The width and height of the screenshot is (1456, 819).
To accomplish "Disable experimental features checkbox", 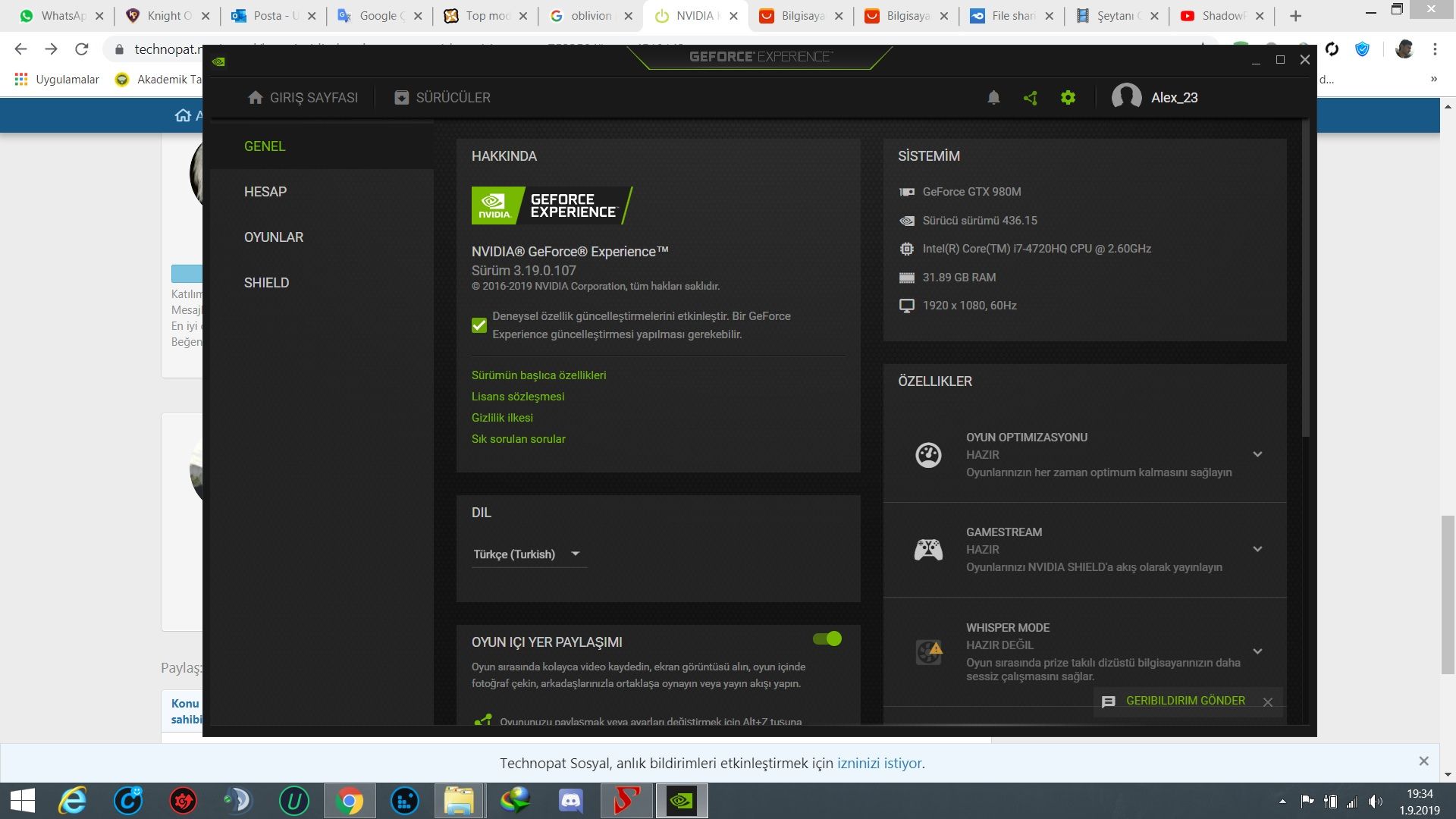I will [479, 325].
